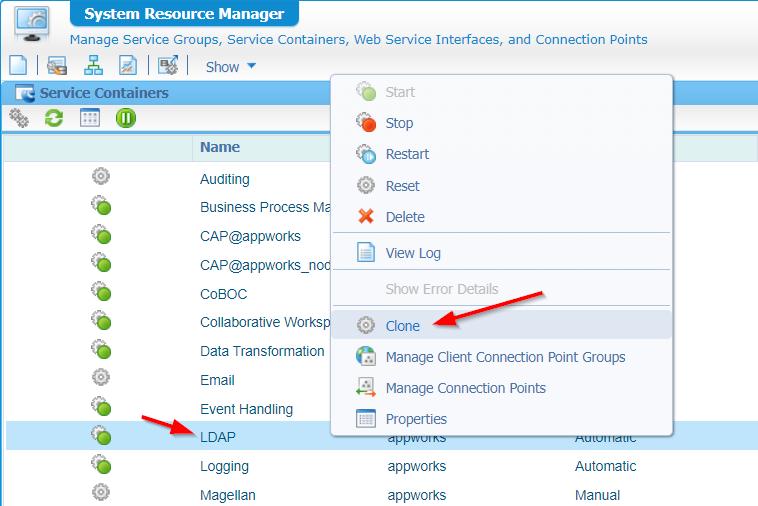Image resolution: width=758 pixels, height=506 pixels.
Task: Click the chart report toolbar icon
Action: tap(128, 66)
